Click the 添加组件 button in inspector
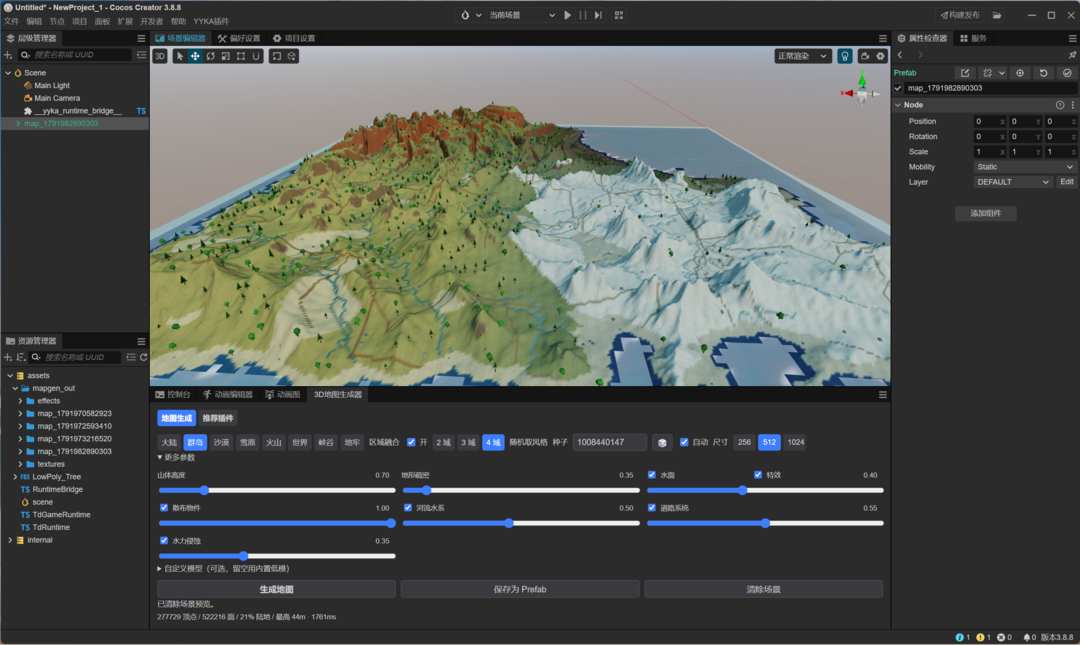The height and width of the screenshot is (645, 1080). [985, 214]
